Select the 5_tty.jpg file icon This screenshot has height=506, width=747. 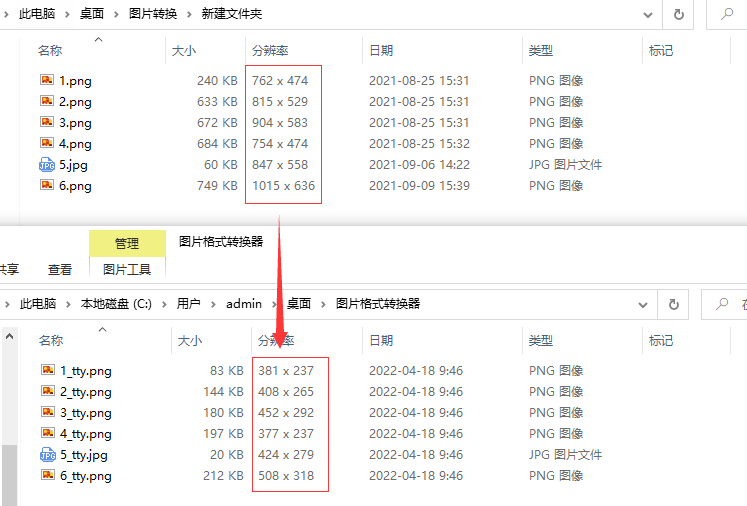(47, 455)
